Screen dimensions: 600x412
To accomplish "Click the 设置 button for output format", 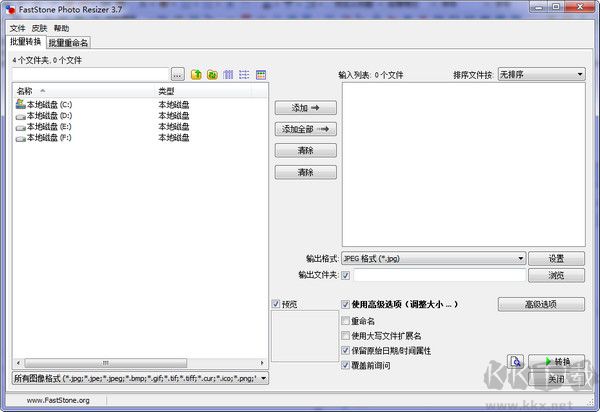I will click(556, 259).
